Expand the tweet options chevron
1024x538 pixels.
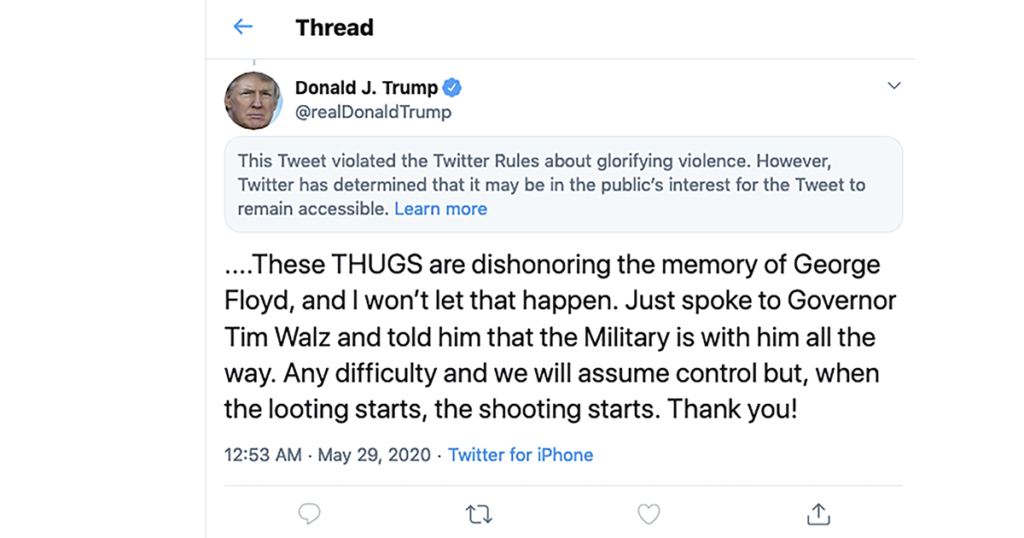click(x=894, y=87)
